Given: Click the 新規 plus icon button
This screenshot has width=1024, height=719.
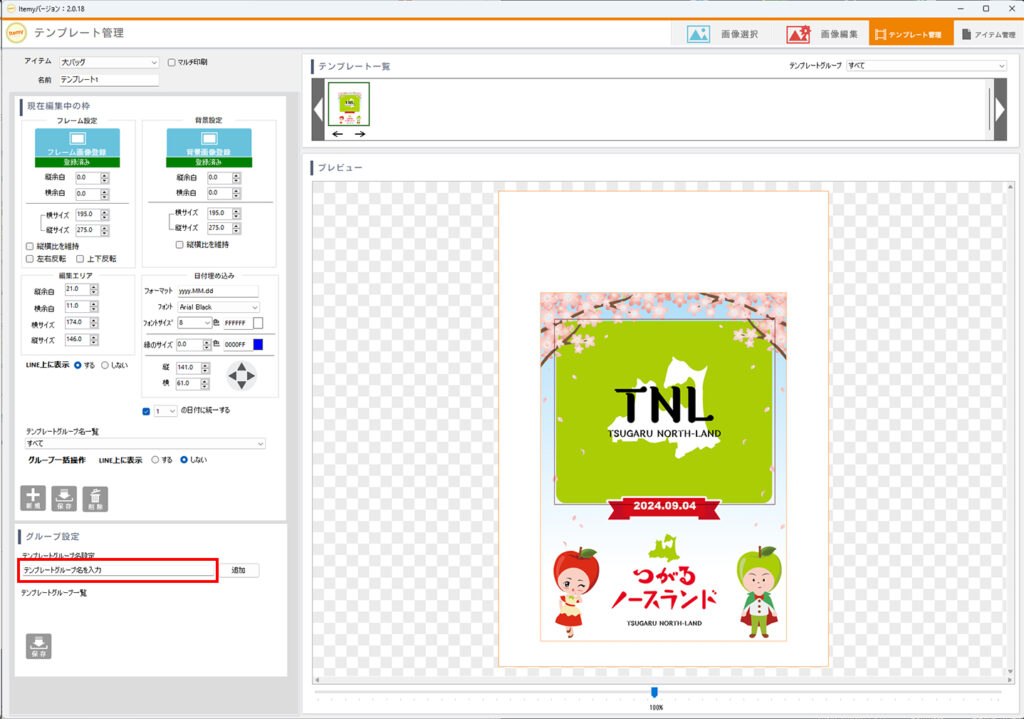Looking at the screenshot, I should (33, 498).
